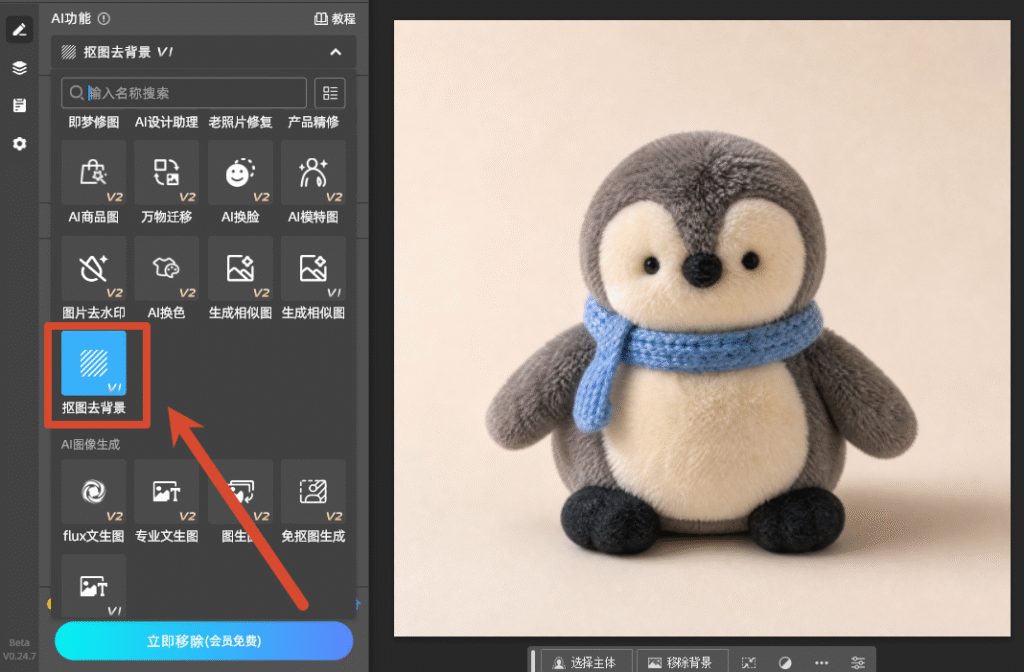
Task: Toggle the list view layout button
Action: pos(330,93)
